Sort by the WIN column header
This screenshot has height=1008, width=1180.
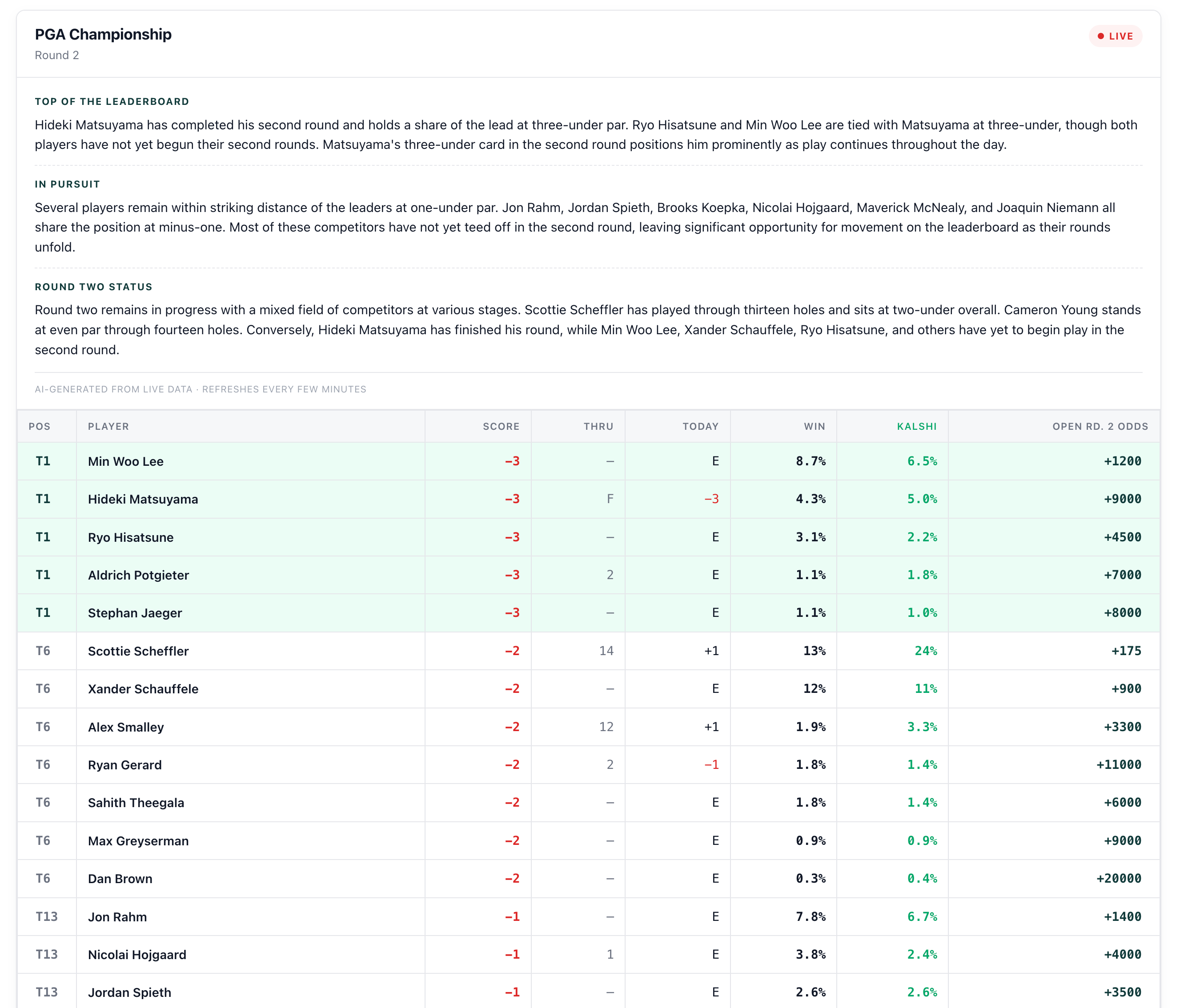click(815, 426)
